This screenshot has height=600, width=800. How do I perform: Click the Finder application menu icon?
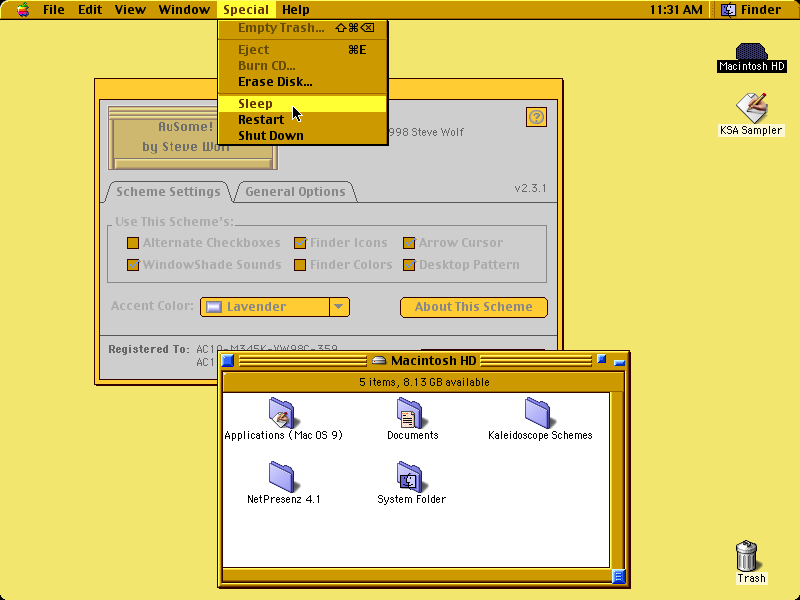[728, 9]
